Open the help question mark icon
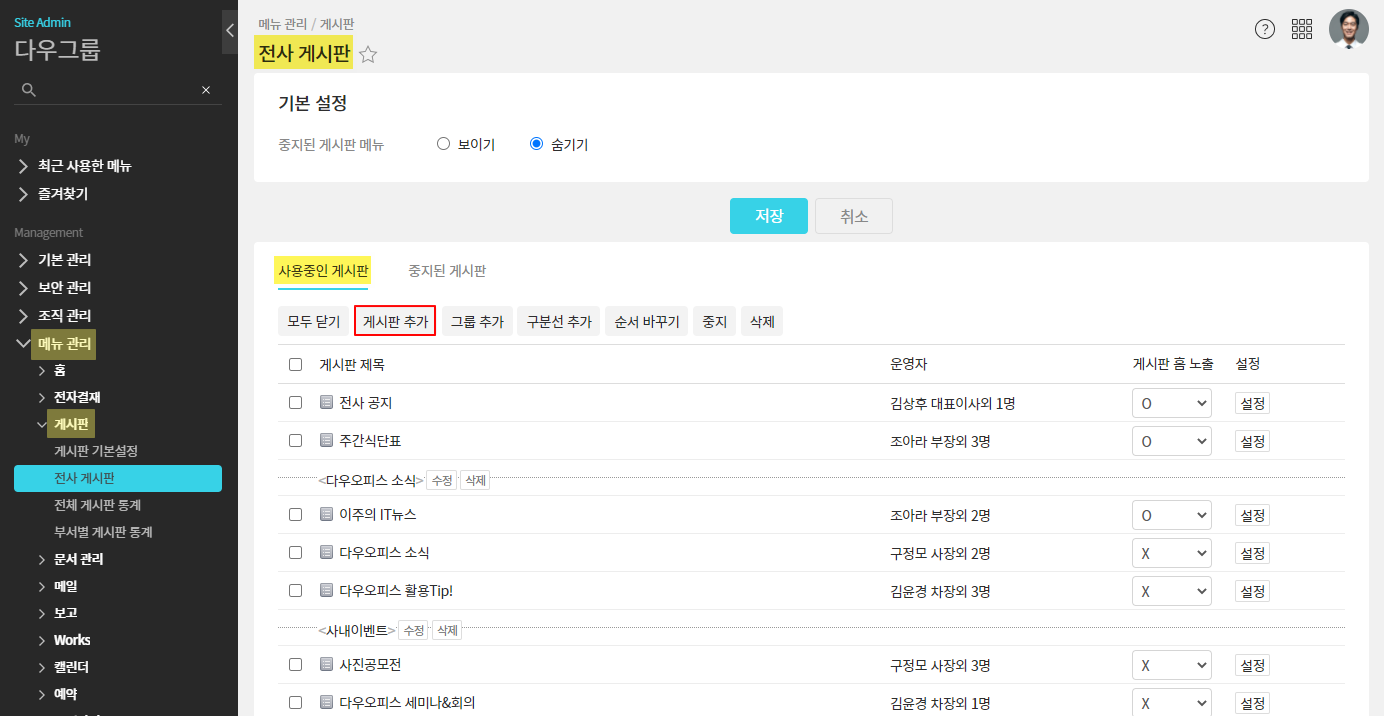The height and width of the screenshot is (716, 1384). click(1265, 29)
